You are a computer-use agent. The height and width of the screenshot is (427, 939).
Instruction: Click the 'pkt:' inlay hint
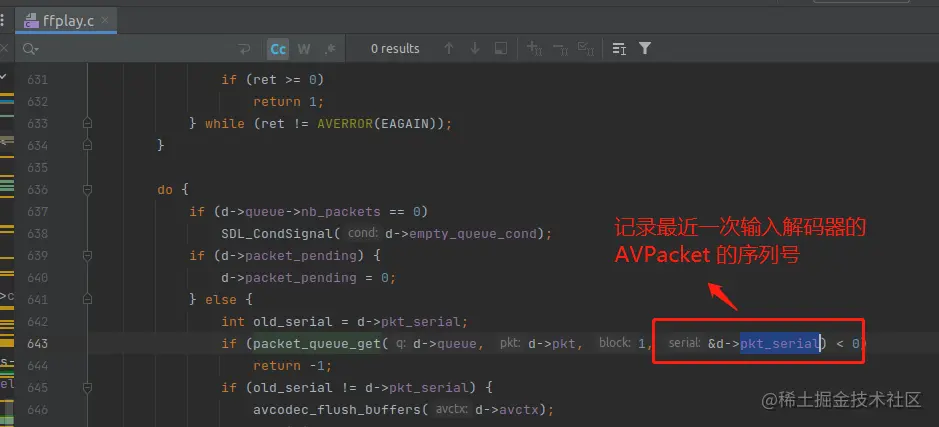pyautogui.click(x=511, y=344)
